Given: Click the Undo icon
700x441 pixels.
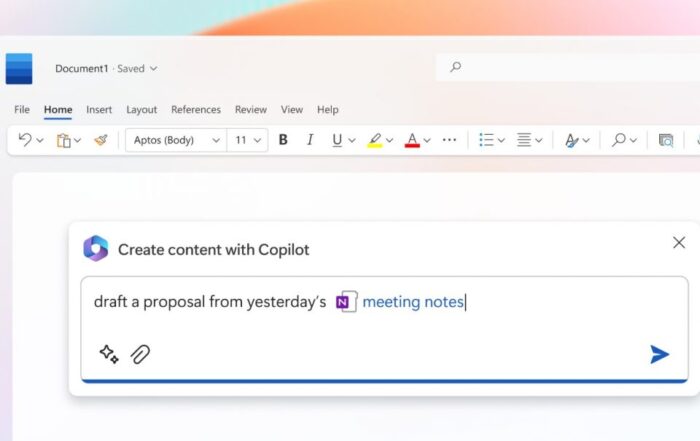Looking at the screenshot, I should pyautogui.click(x=25, y=140).
